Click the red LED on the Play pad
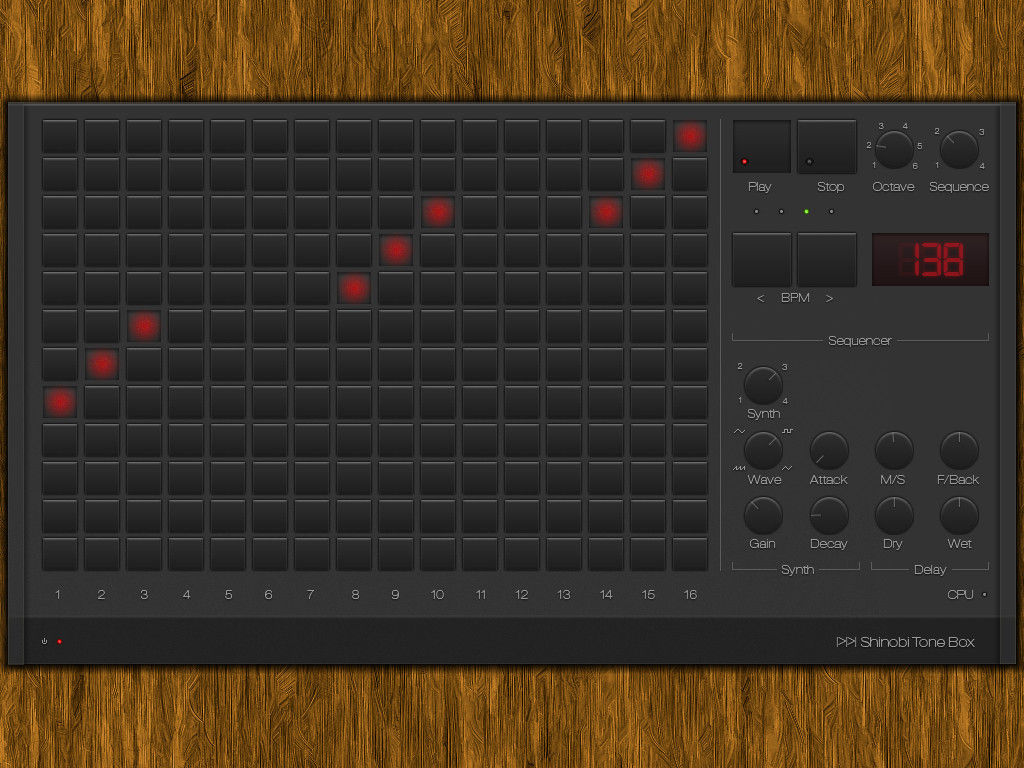1024x768 pixels. (x=744, y=161)
